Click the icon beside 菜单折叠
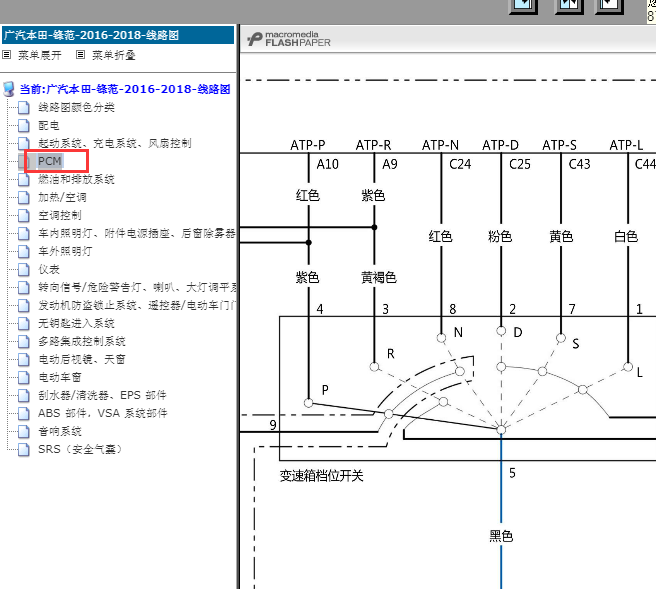656x589 pixels. 80,55
